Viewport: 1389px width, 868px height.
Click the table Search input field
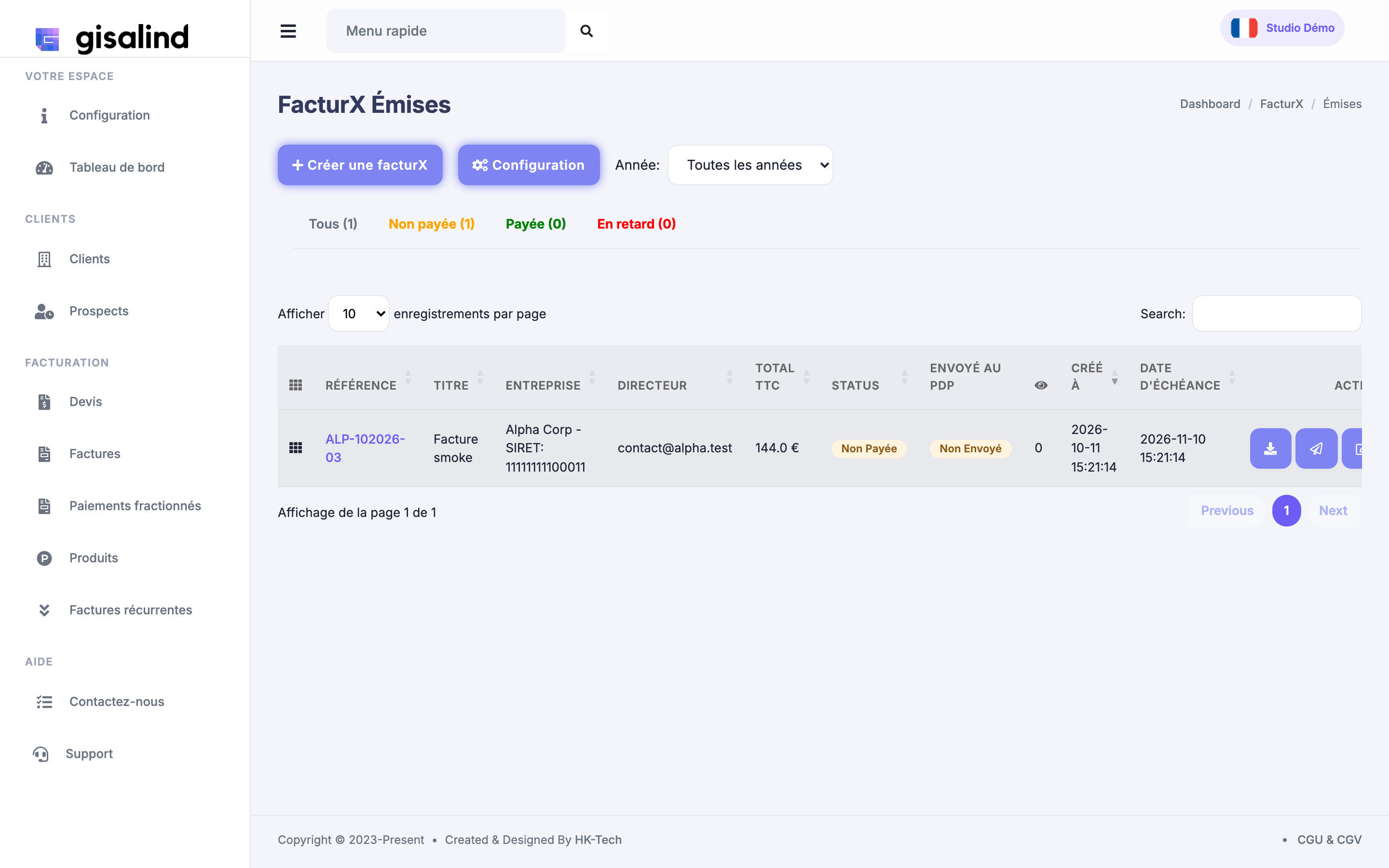tap(1277, 313)
